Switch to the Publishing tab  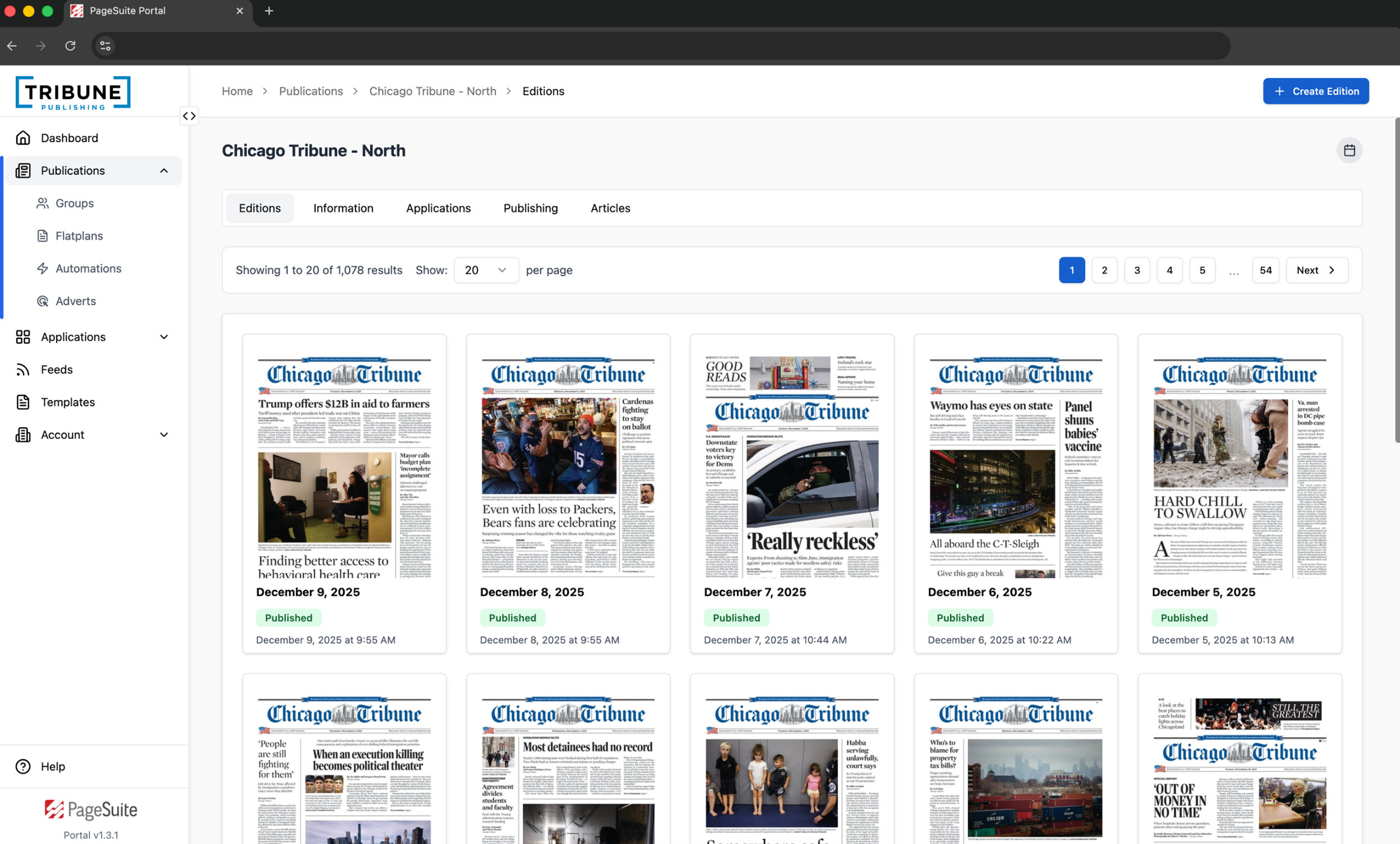[530, 208]
